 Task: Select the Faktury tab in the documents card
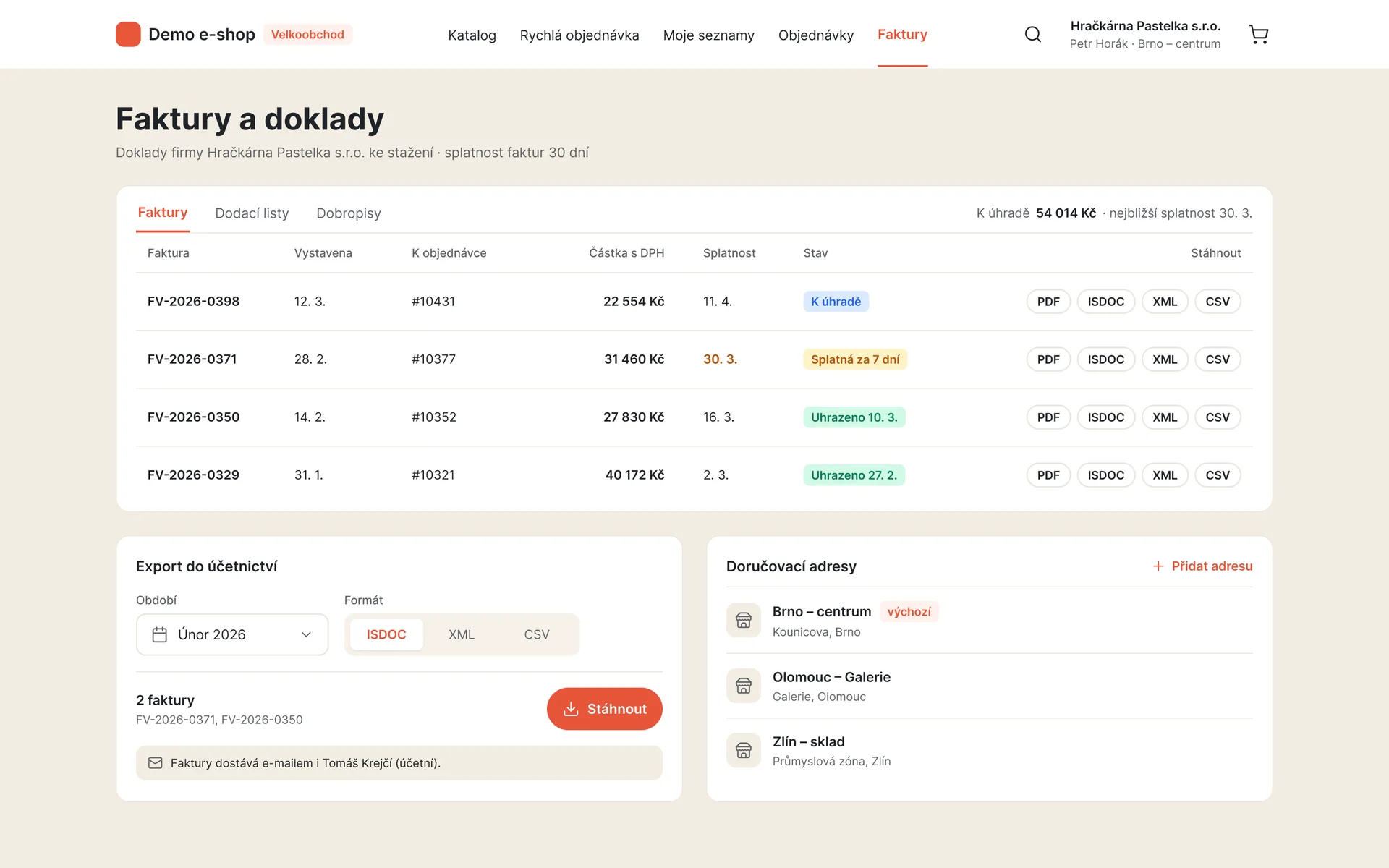click(x=163, y=213)
